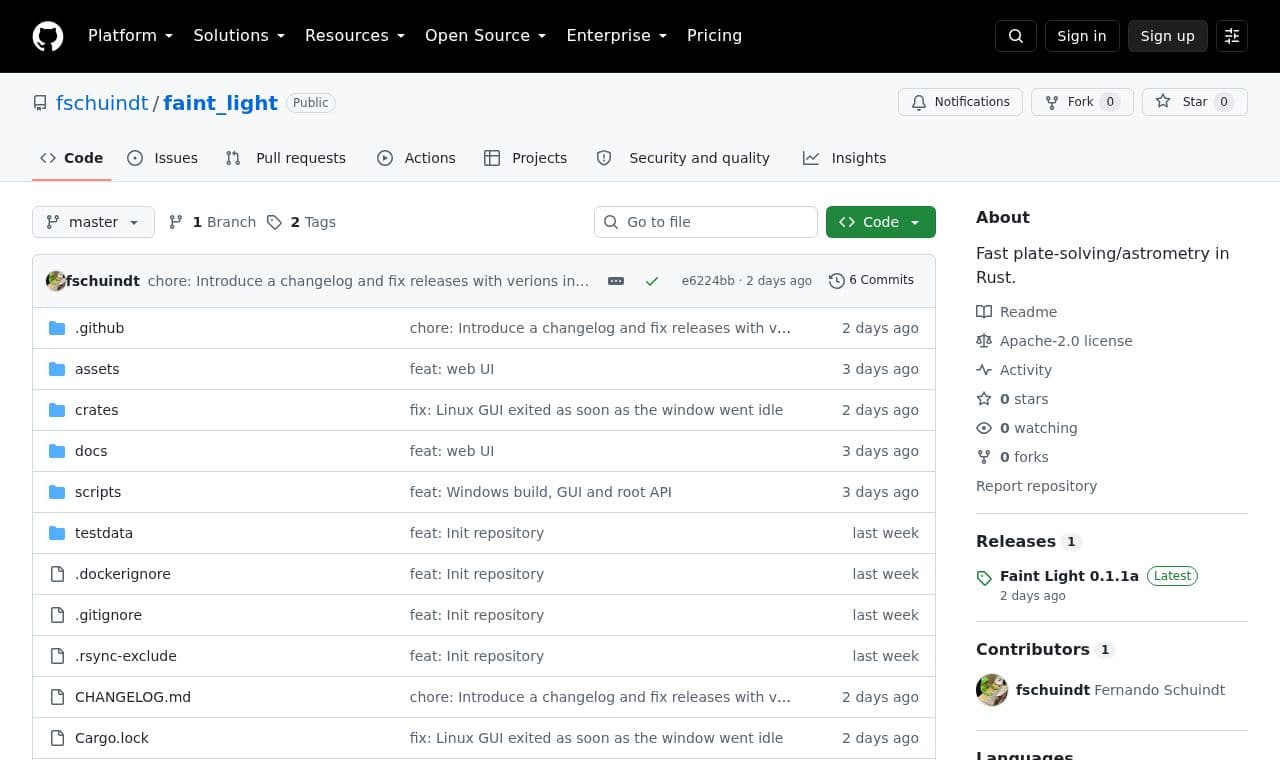Screen dimensions: 1280x760
Task: Click the testdata folder icon
Action: tap(57, 533)
